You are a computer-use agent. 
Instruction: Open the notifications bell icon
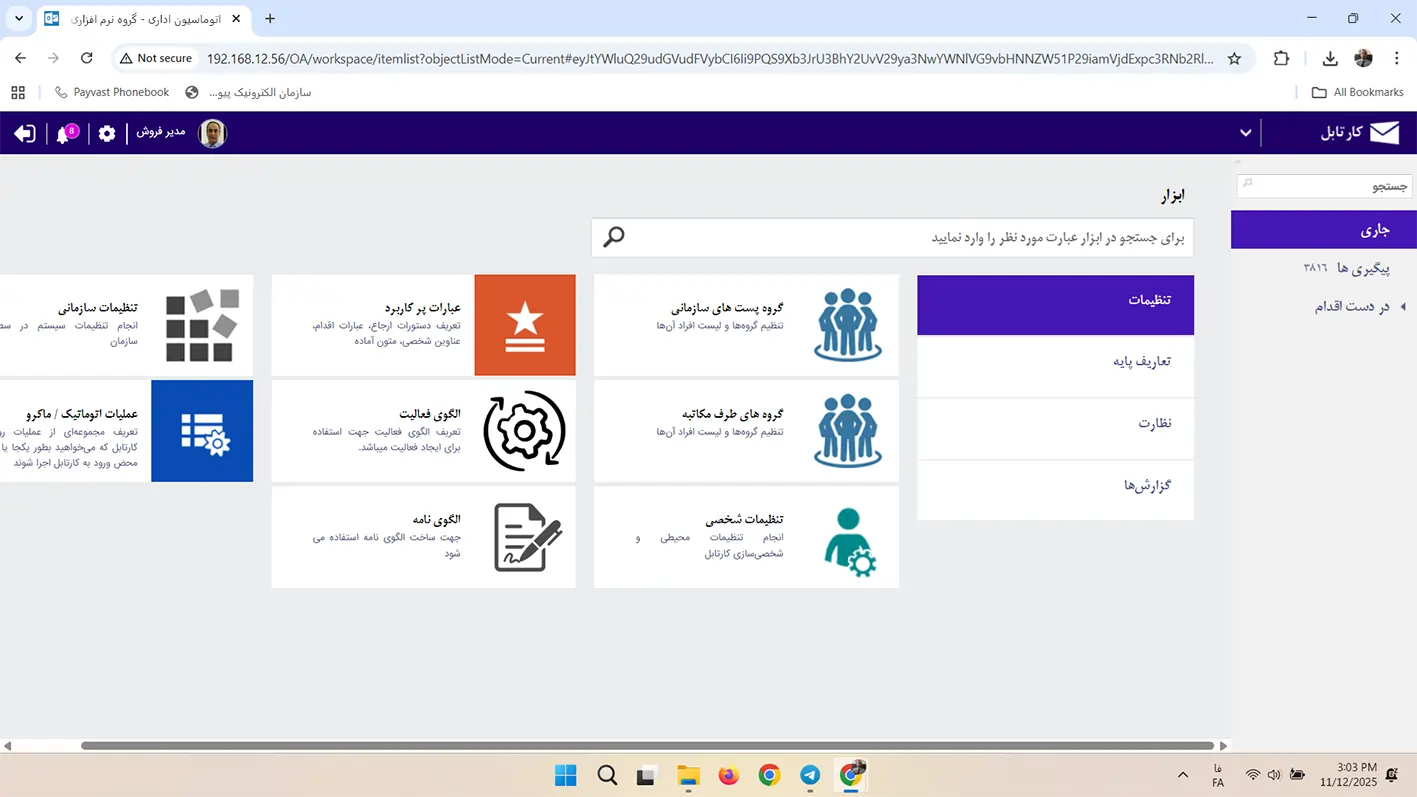pyautogui.click(x=65, y=134)
